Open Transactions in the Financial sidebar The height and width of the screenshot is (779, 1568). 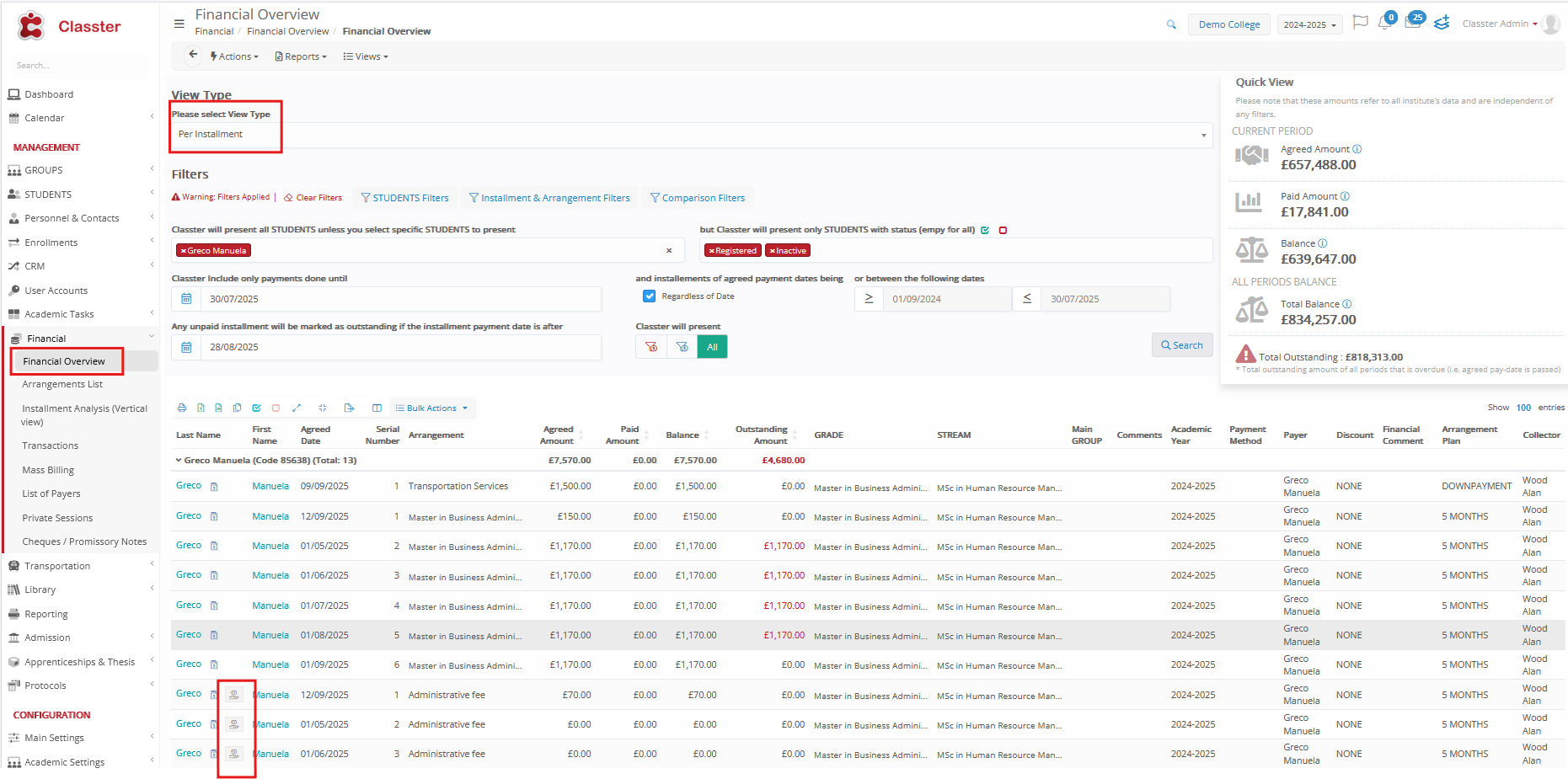tap(51, 446)
